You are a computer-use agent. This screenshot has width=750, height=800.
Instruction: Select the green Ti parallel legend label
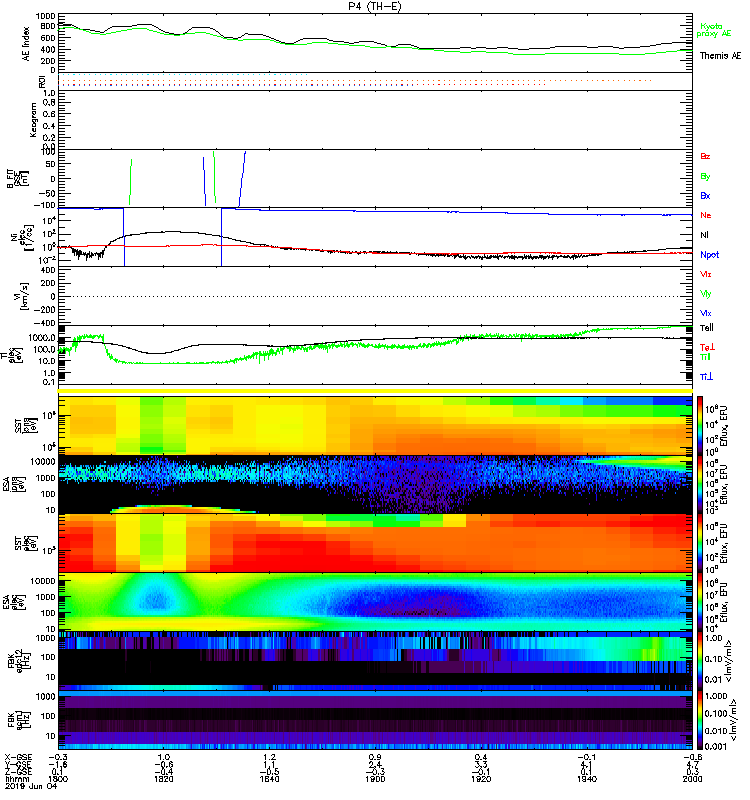click(x=705, y=357)
